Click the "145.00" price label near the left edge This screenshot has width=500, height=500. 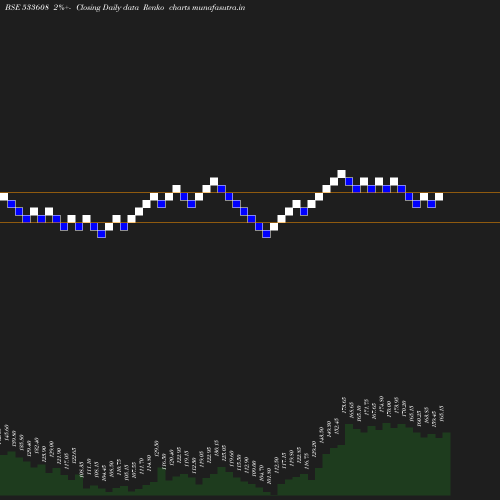tap(7, 432)
